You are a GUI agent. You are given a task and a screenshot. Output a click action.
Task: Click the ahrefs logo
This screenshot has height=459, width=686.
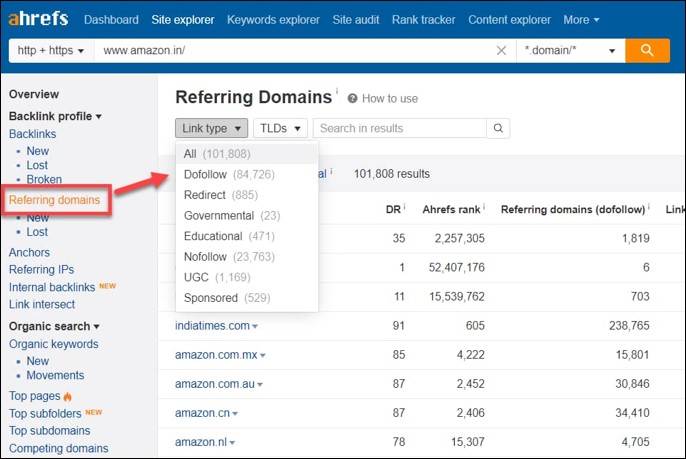point(38,19)
